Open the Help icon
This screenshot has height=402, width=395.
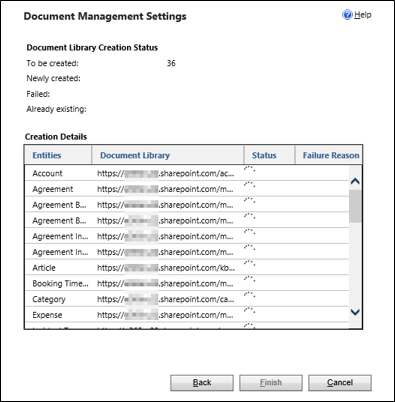click(347, 15)
